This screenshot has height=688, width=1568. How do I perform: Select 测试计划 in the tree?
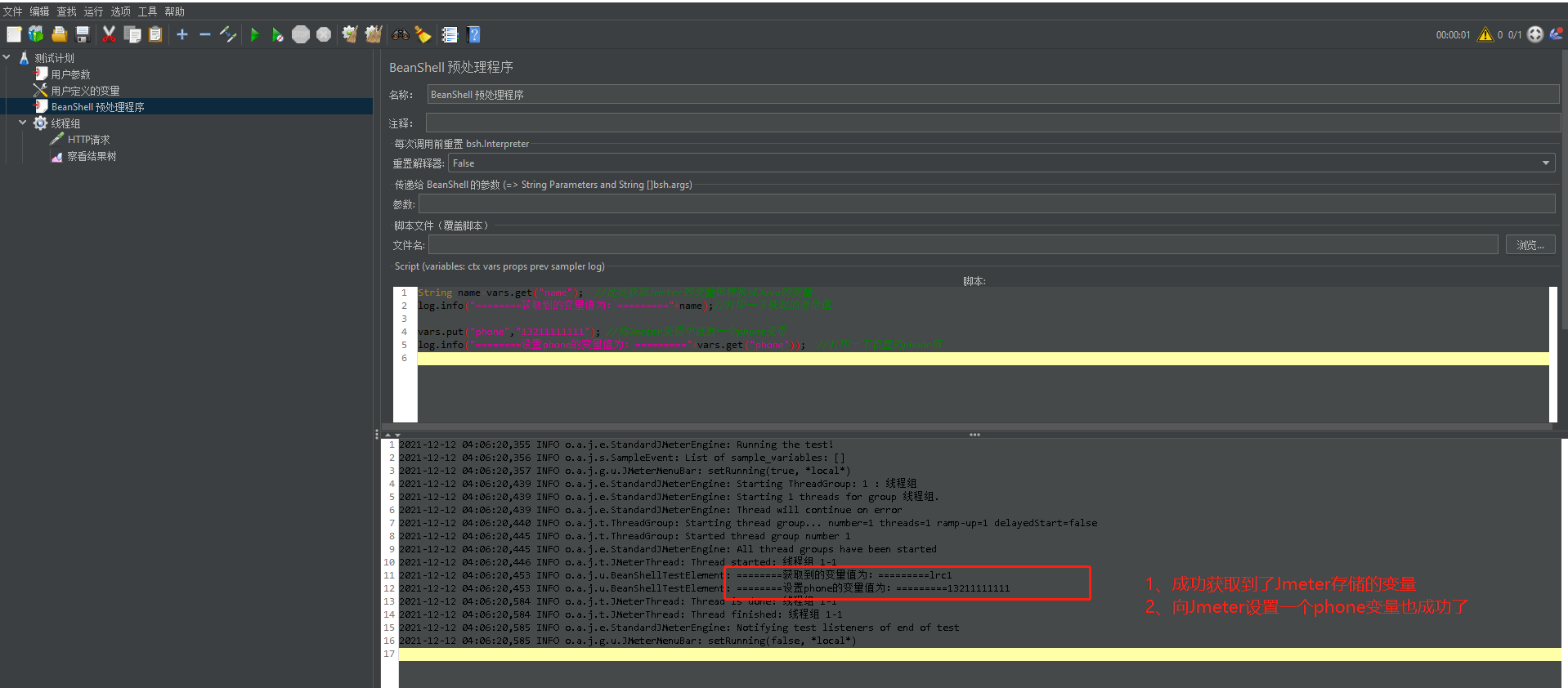(x=54, y=58)
